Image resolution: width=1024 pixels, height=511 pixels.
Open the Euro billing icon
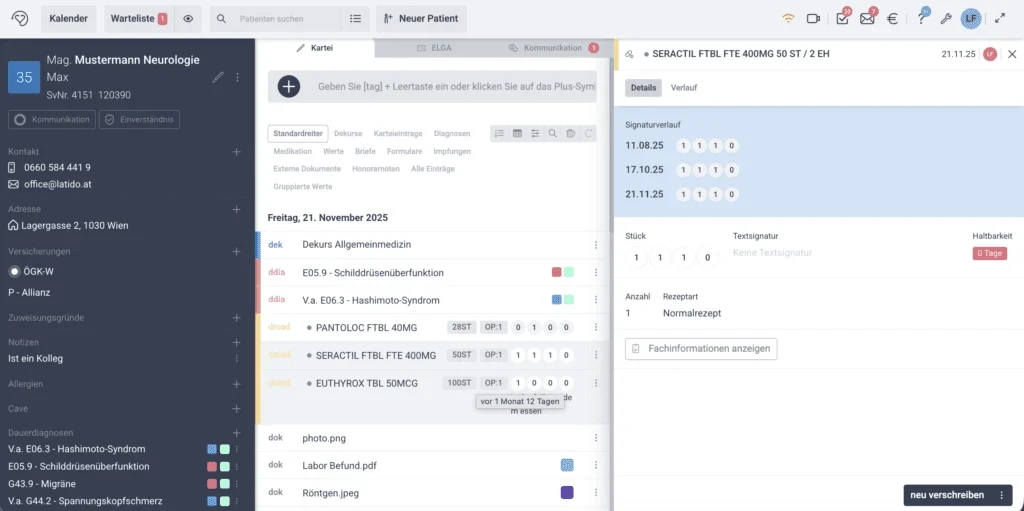tap(892, 19)
